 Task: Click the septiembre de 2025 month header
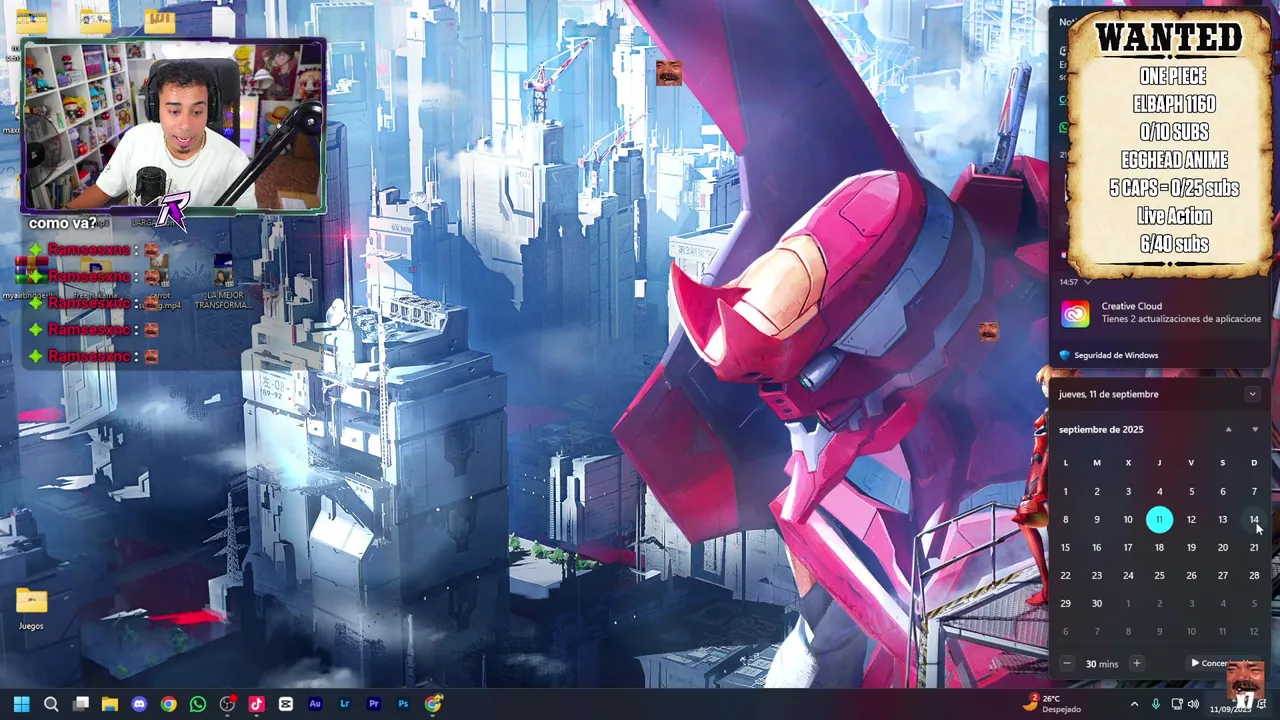(x=1101, y=429)
